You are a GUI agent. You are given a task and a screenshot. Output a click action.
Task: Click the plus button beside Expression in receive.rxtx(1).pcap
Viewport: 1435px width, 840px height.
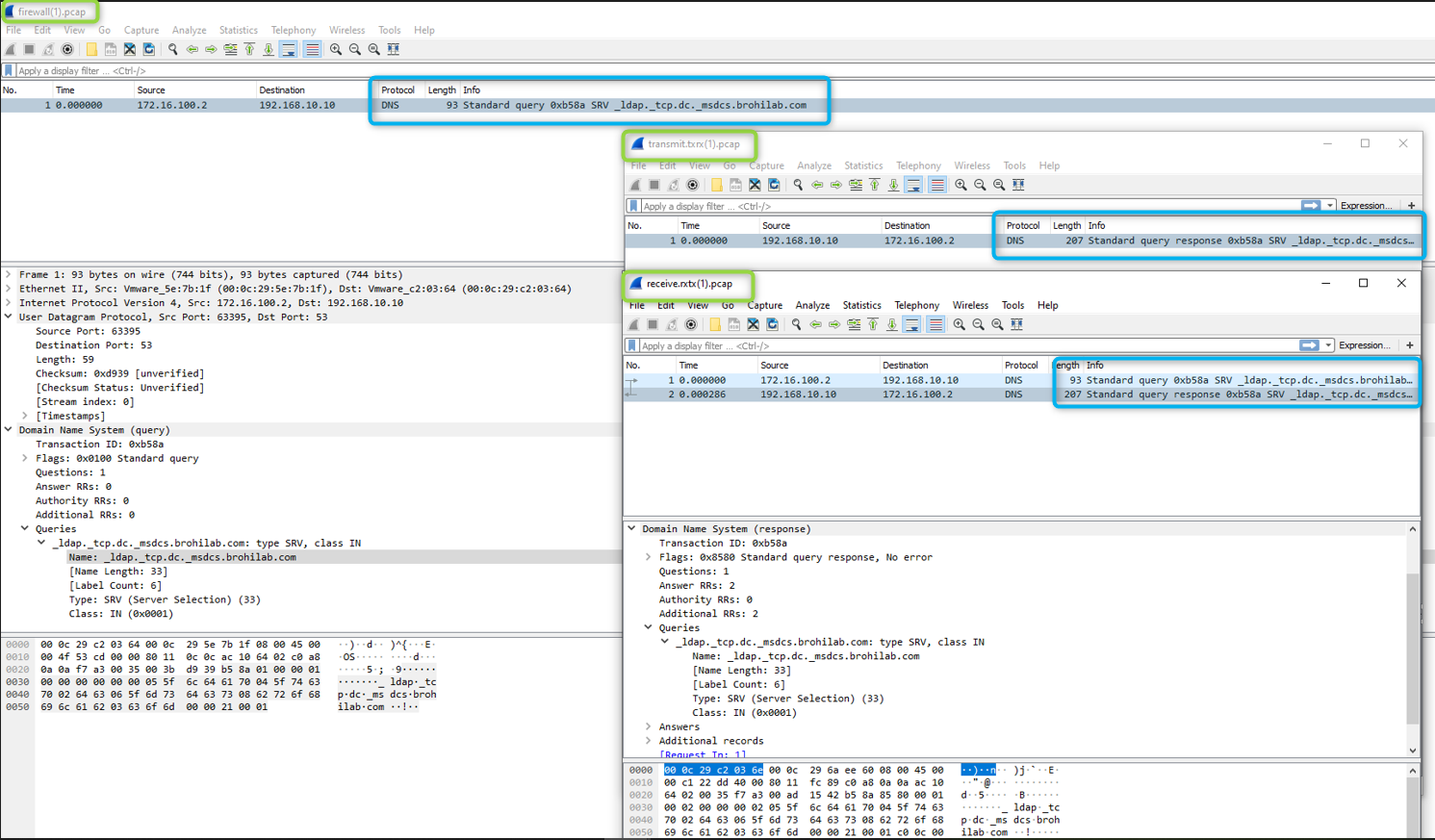click(x=1410, y=345)
